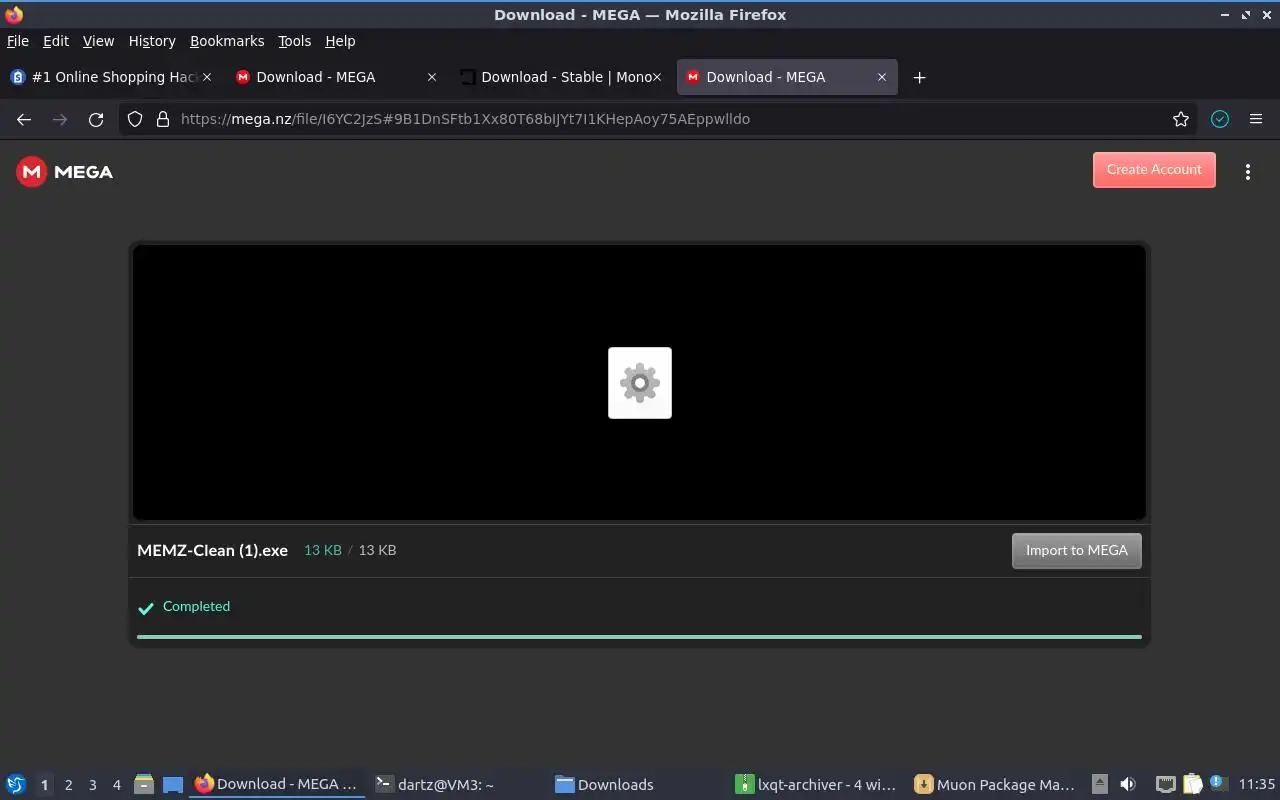The image size is (1280, 800).
Task: Open the three-dot MEGA page menu
Action: 1247,172
